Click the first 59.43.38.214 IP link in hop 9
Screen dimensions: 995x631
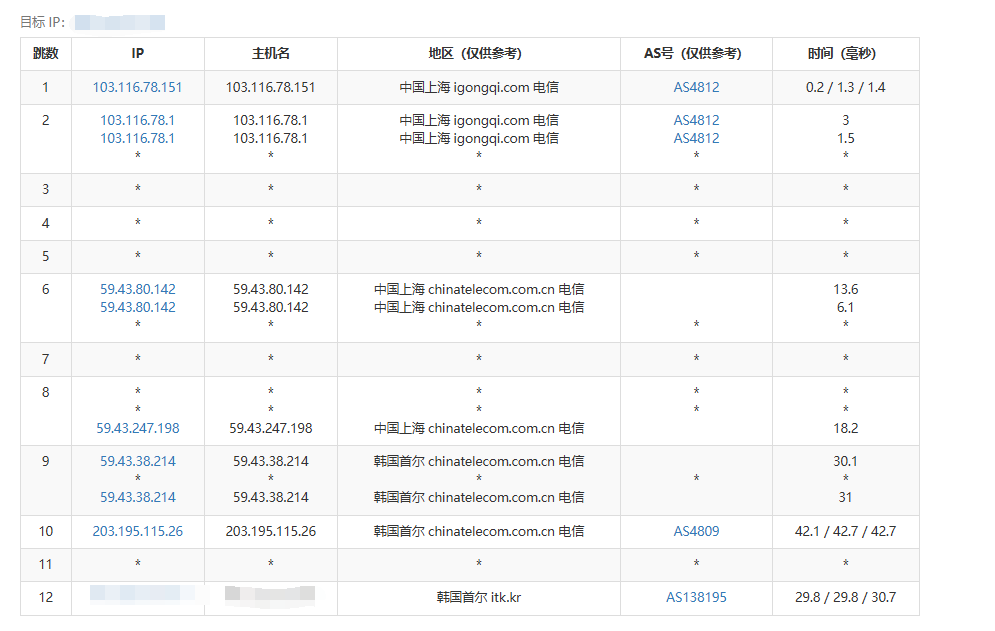138,461
